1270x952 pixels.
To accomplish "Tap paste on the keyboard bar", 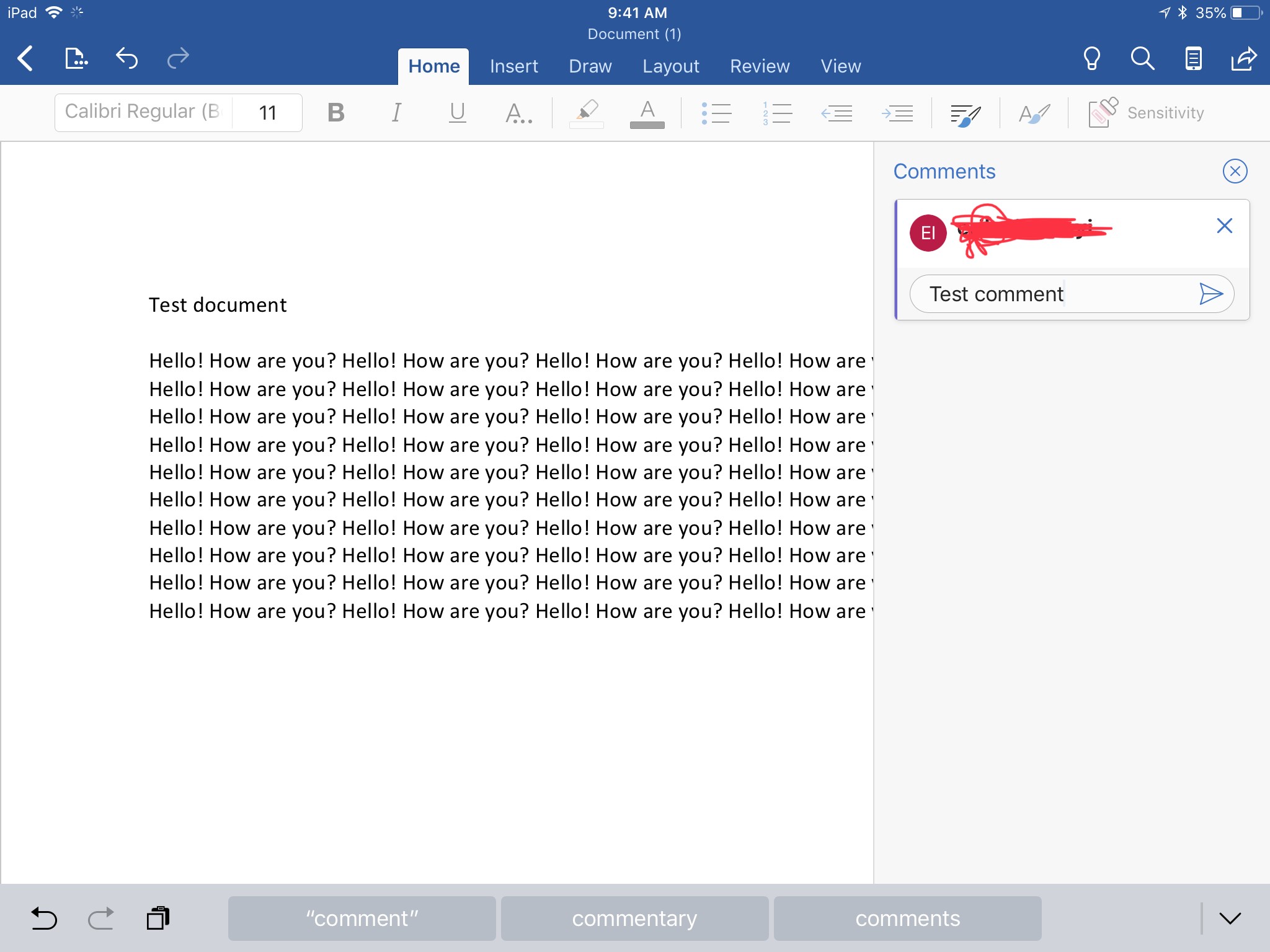I will coord(158,918).
